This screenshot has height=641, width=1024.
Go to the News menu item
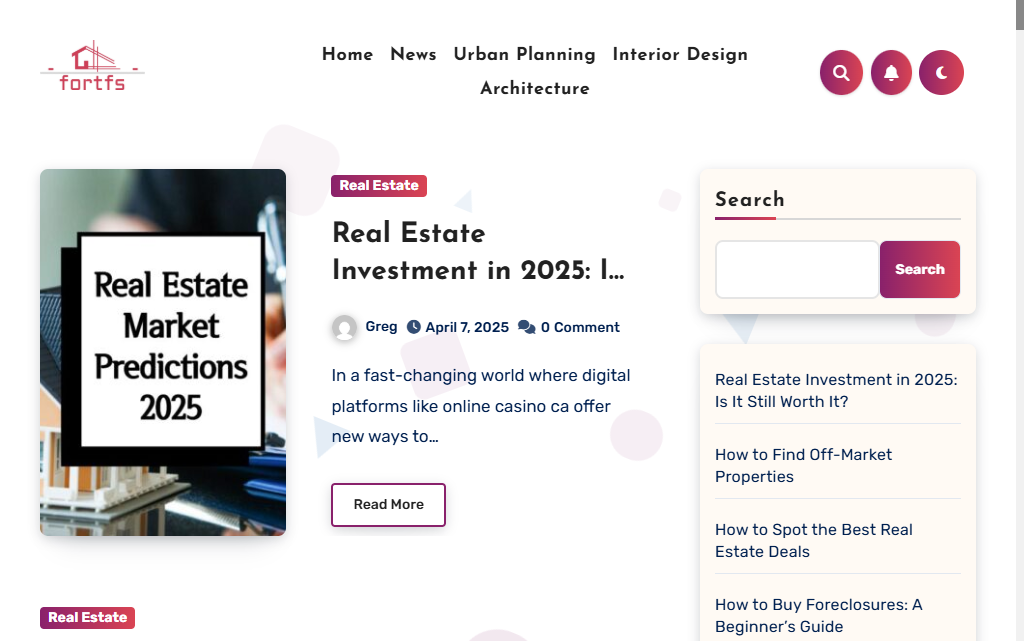413,55
